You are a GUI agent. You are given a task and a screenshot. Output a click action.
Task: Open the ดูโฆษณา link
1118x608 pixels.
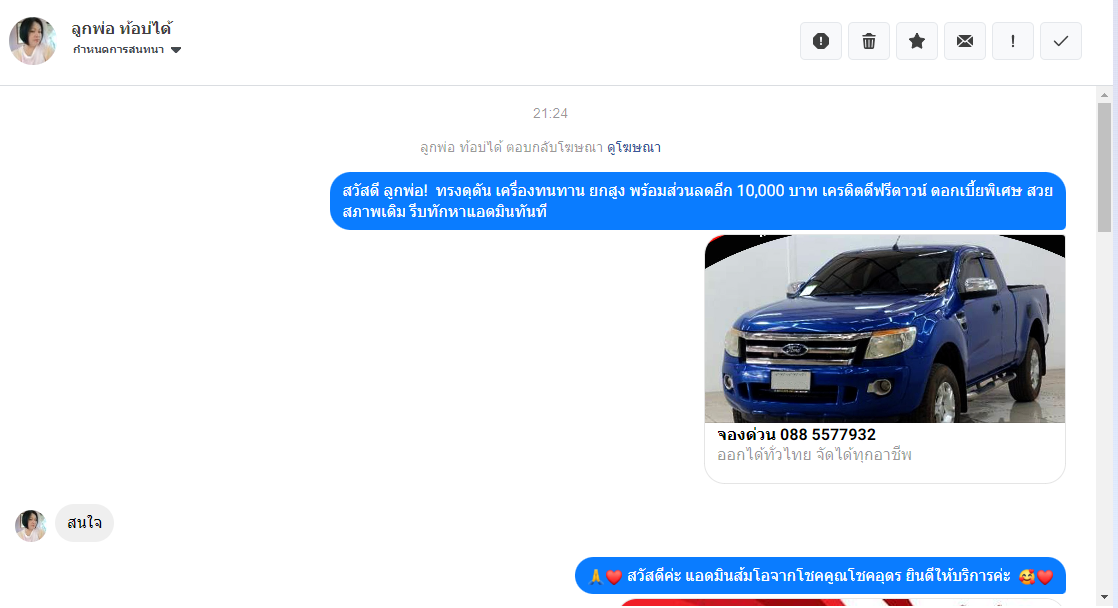pos(634,148)
